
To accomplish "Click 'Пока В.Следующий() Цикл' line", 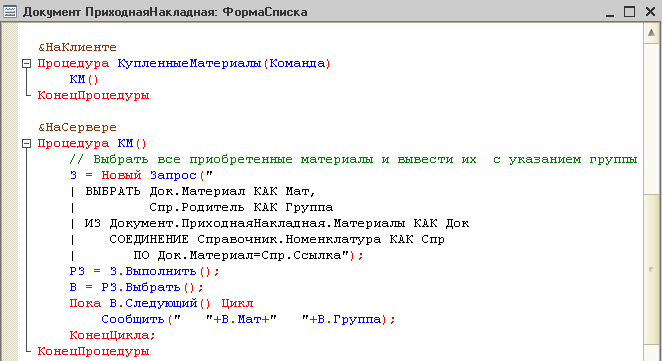I will pos(161,304).
